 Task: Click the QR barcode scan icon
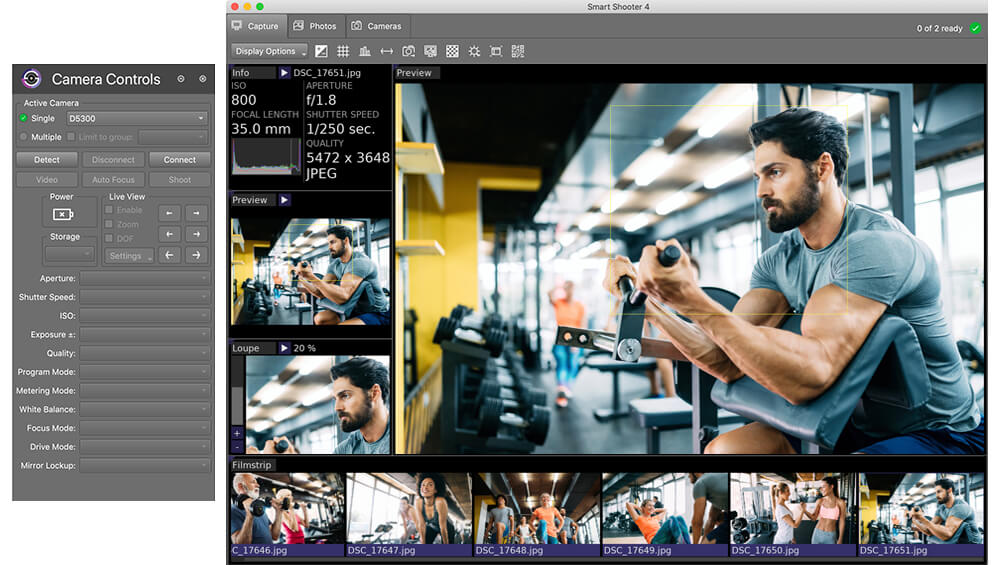[x=518, y=51]
